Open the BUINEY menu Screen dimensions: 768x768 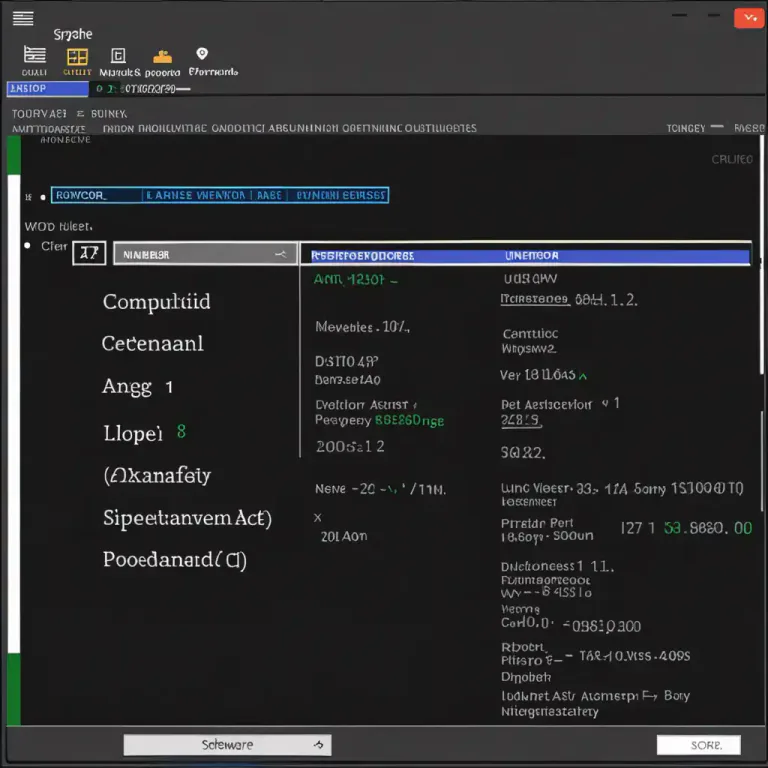109,114
